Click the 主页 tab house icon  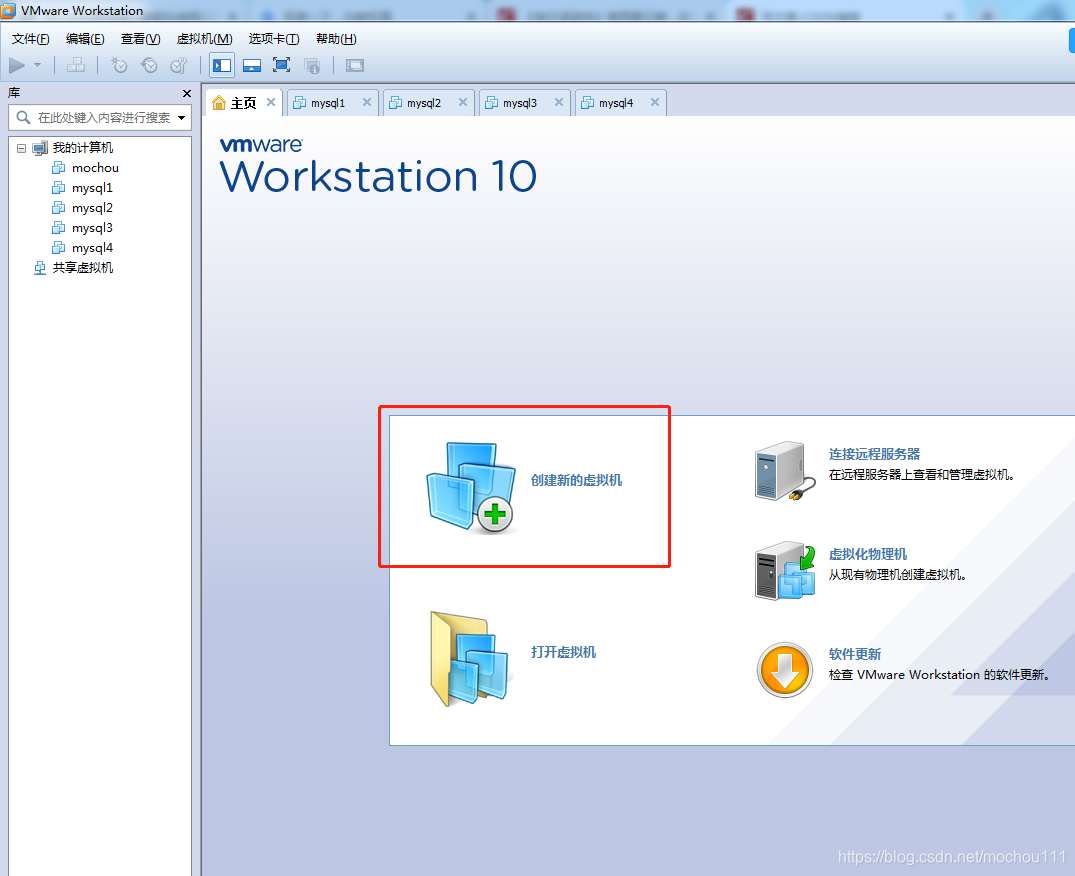(219, 103)
